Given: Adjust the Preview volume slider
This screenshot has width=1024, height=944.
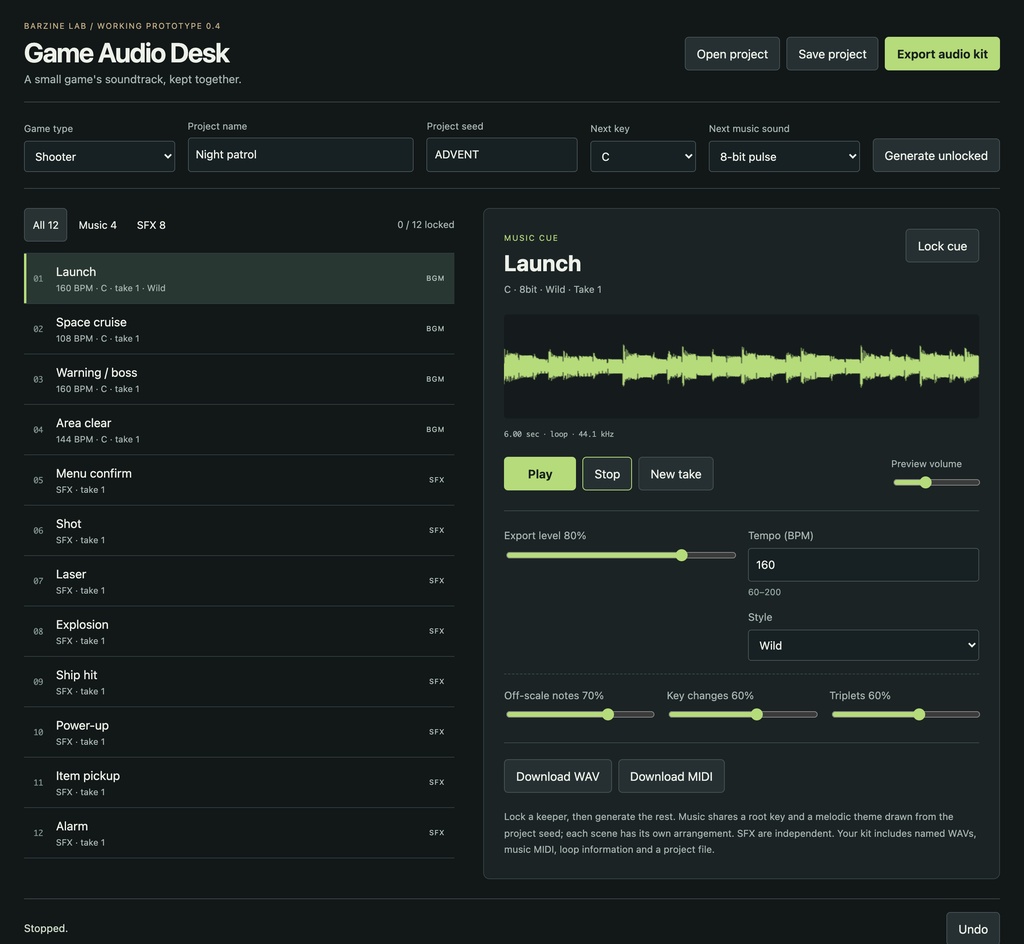Looking at the screenshot, I should (x=936, y=482).
